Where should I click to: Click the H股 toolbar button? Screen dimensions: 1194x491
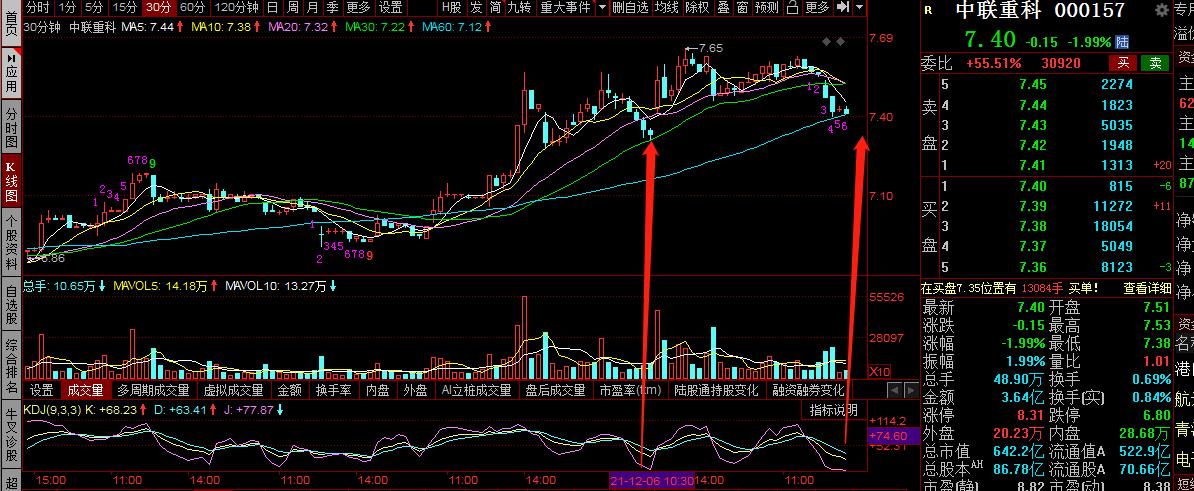point(452,8)
